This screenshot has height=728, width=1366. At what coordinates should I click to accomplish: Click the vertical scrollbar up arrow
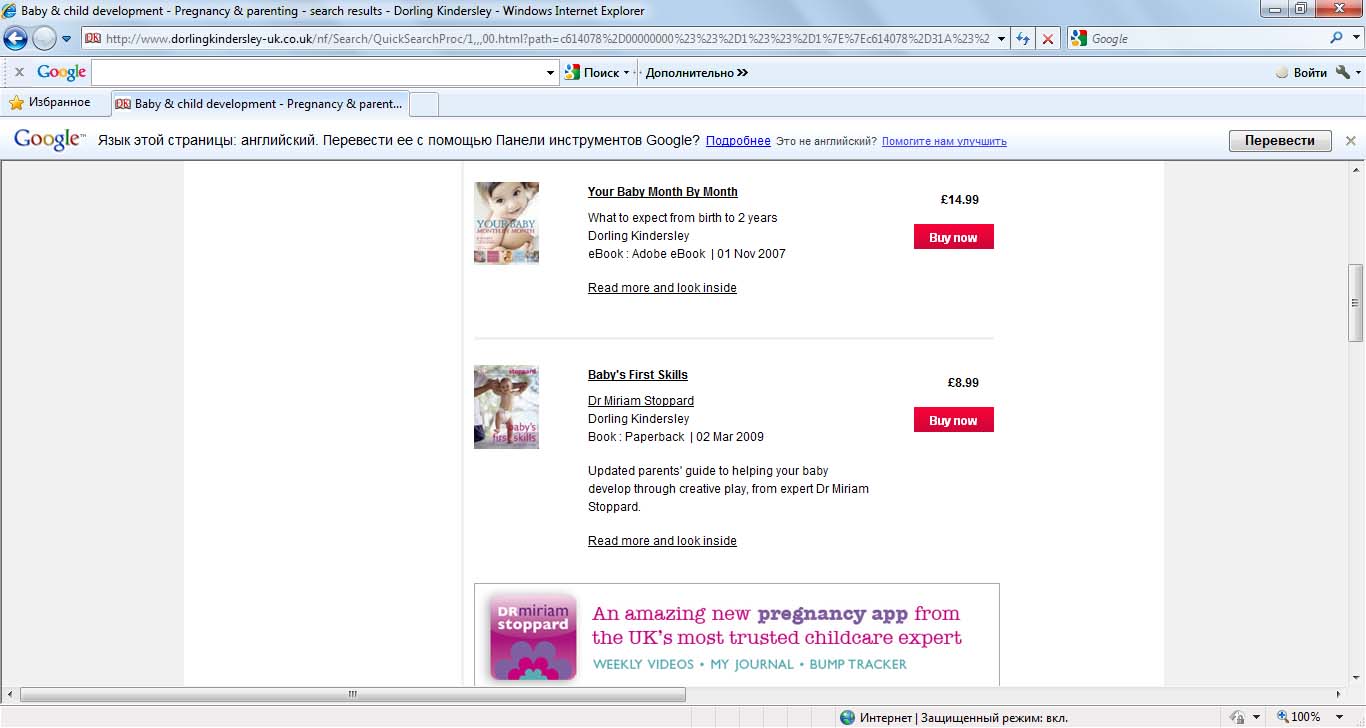(1356, 170)
